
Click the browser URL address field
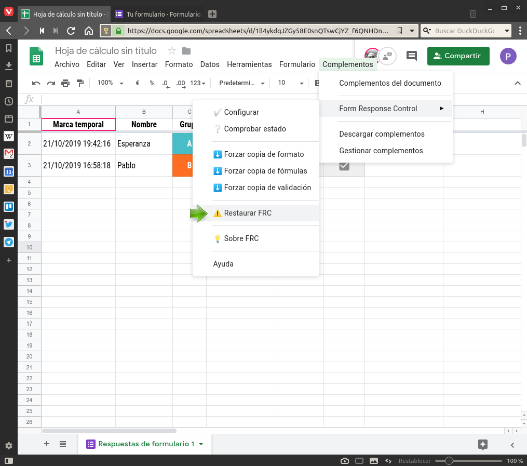[258, 31]
